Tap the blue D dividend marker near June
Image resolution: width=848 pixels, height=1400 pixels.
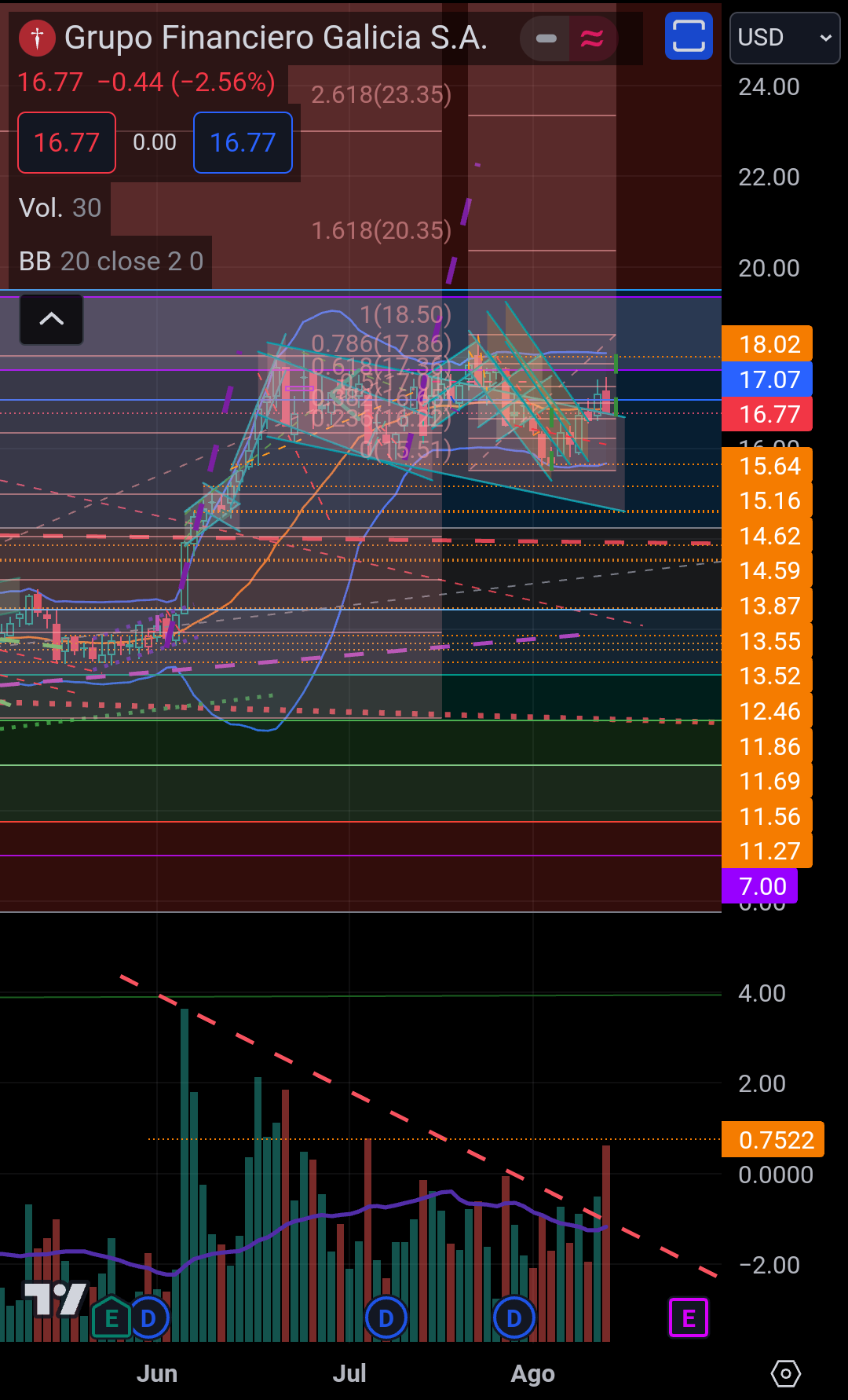pos(148,1318)
